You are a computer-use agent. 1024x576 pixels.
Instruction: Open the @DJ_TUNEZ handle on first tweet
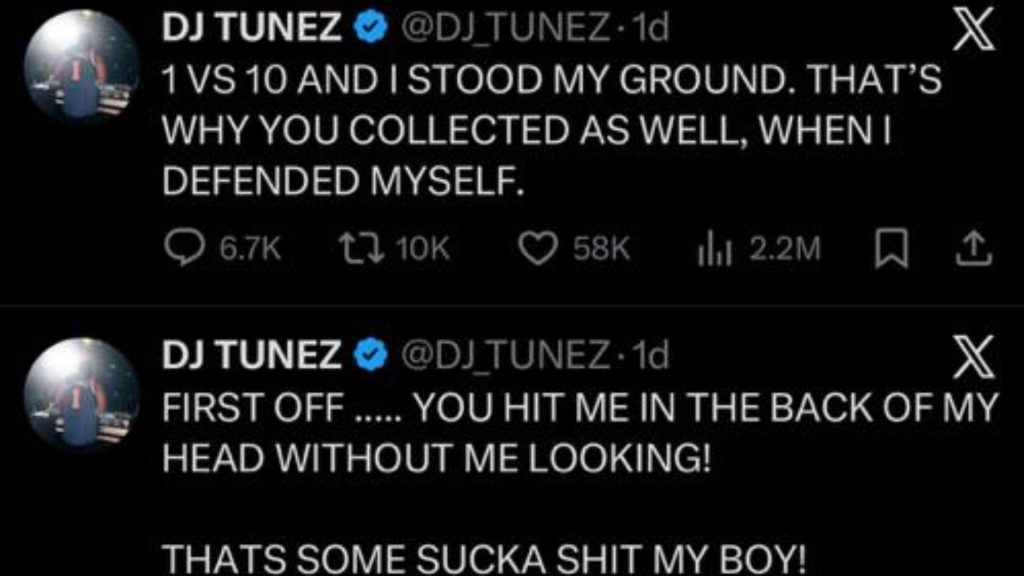coord(504,31)
